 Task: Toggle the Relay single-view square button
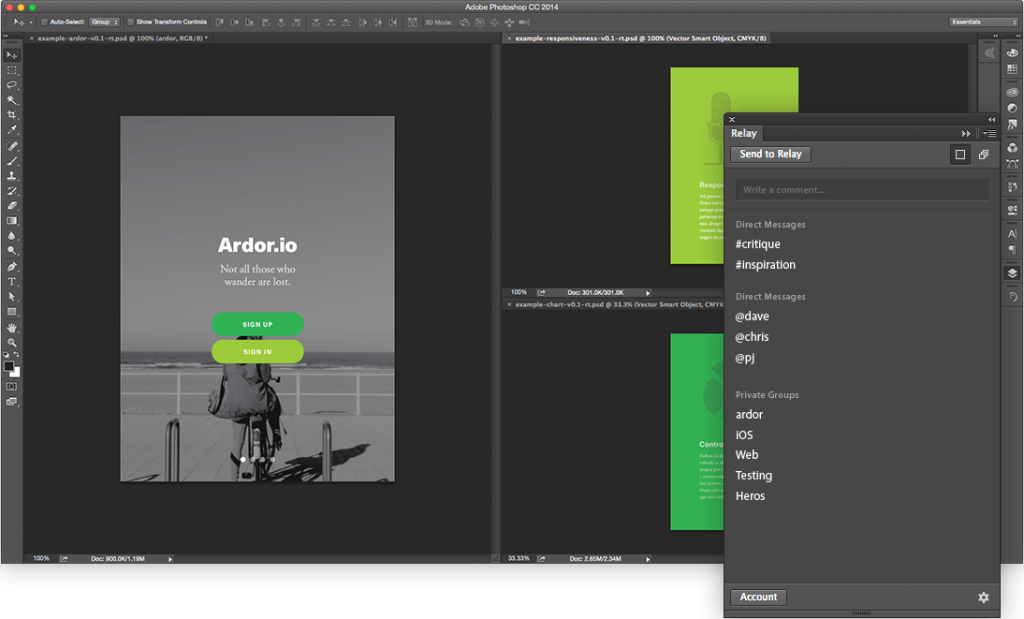[960, 155]
